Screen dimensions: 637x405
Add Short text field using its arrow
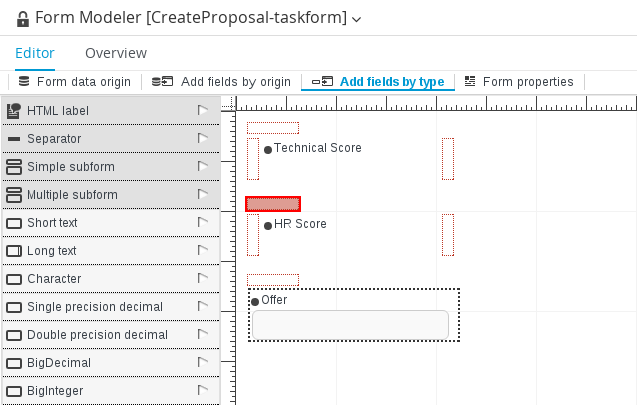point(203,222)
